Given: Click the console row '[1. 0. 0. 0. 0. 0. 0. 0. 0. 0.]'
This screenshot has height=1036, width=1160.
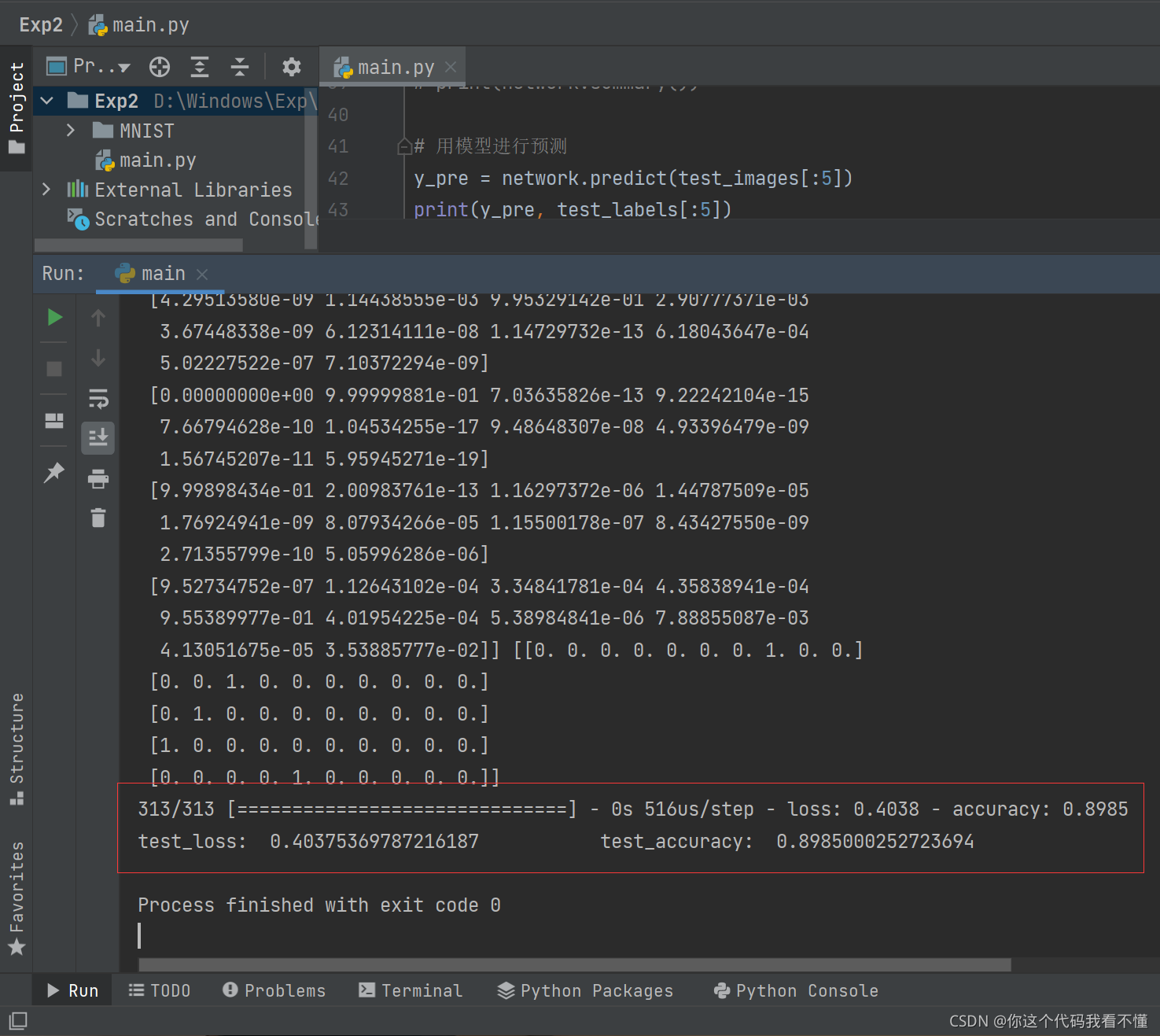Looking at the screenshot, I should 319,746.
